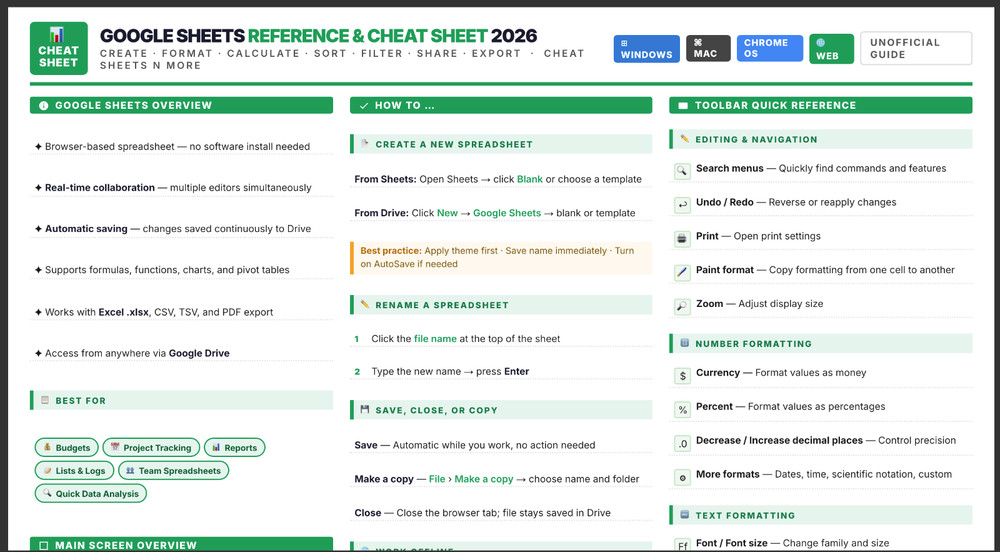Click 'Close — Close the browser tab' text

click(x=483, y=512)
